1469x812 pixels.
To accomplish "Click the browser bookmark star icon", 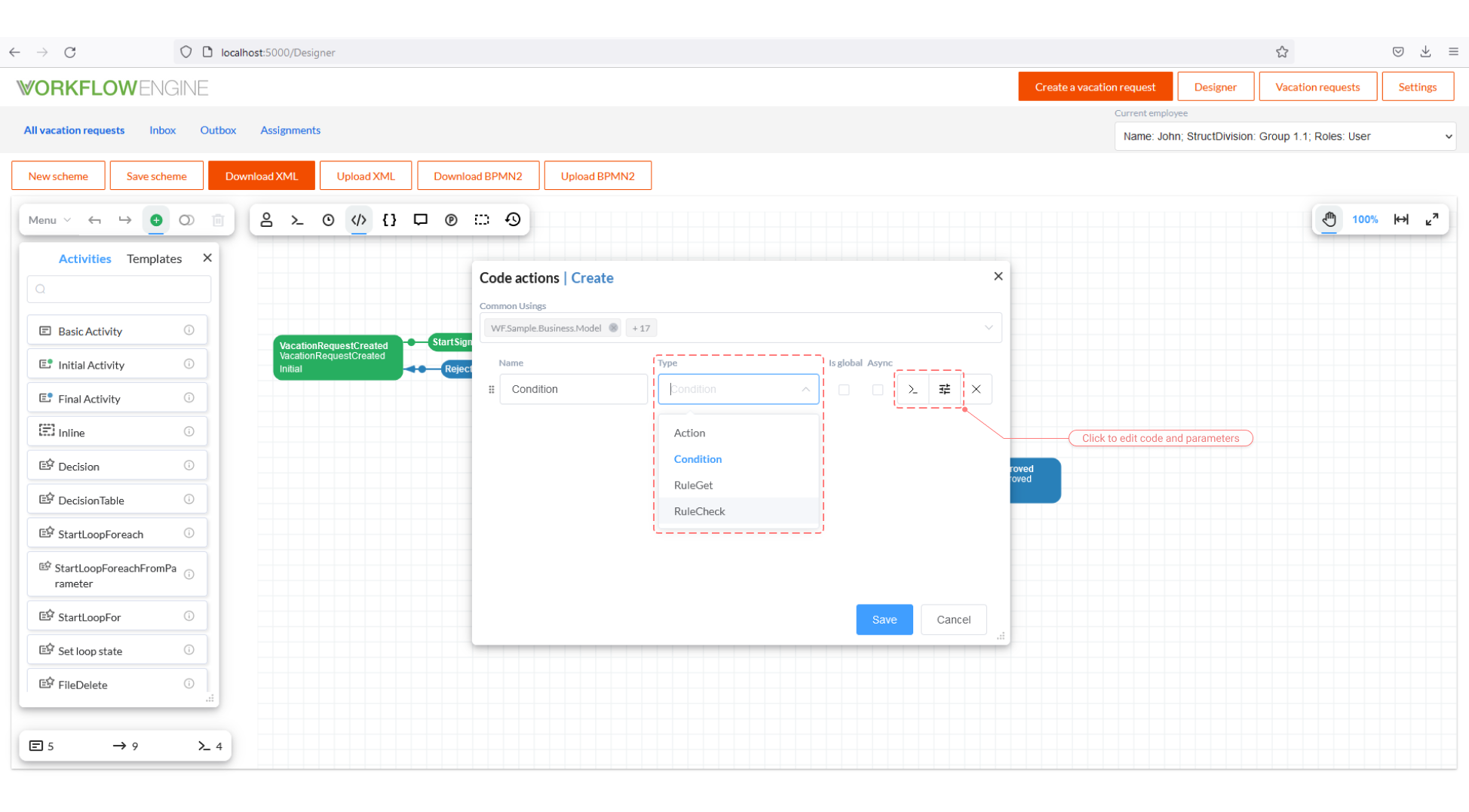I will [x=1282, y=52].
